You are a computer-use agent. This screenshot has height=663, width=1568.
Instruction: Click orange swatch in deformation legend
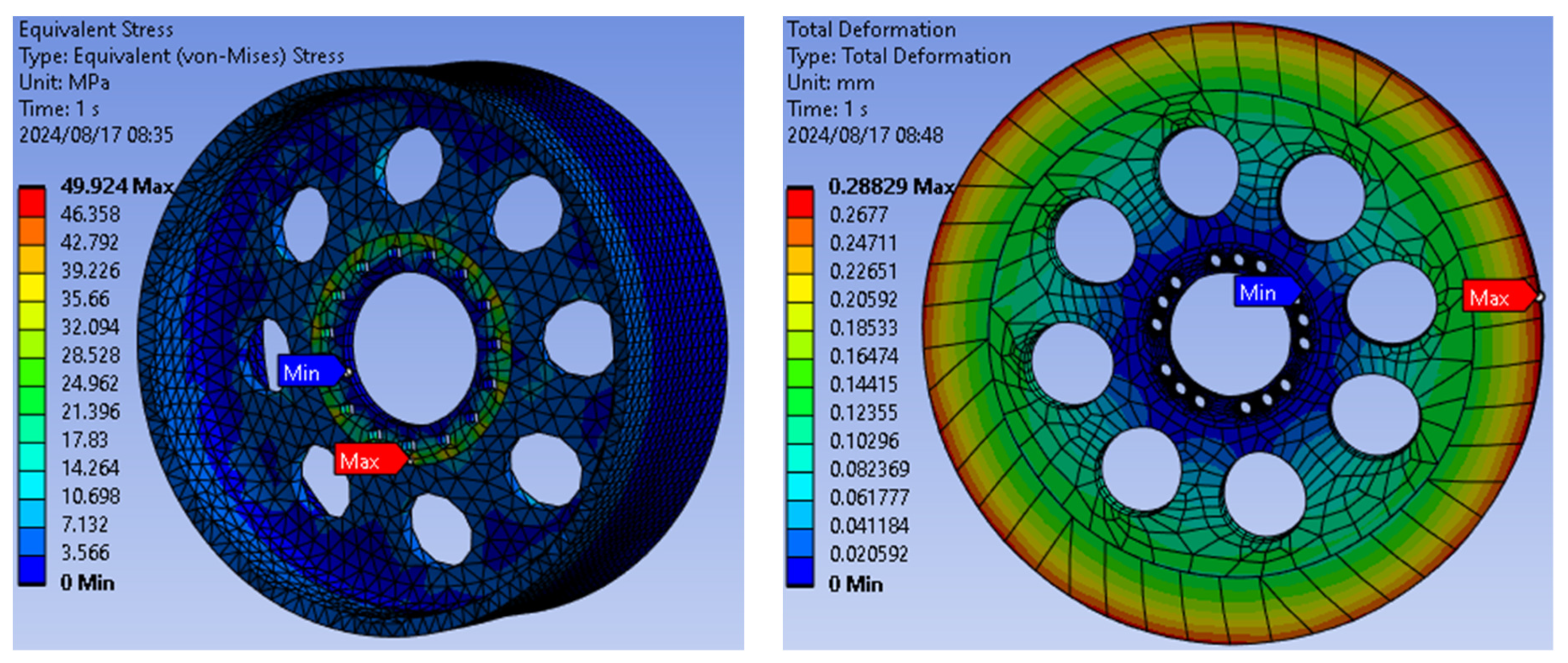pyautogui.click(x=800, y=231)
